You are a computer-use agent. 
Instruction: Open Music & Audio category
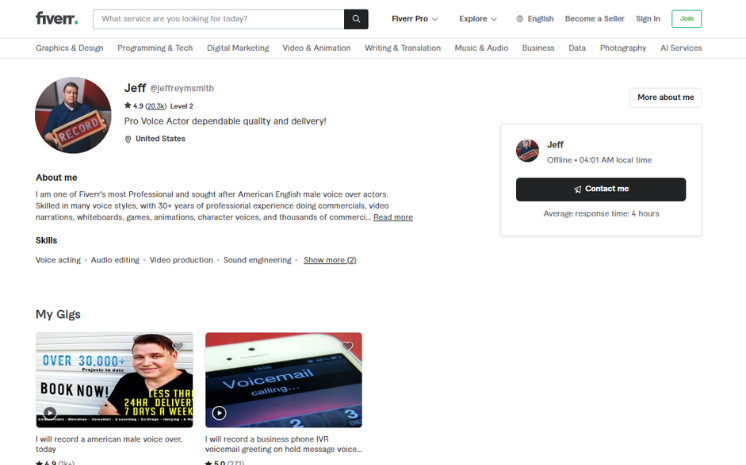pyautogui.click(x=481, y=48)
